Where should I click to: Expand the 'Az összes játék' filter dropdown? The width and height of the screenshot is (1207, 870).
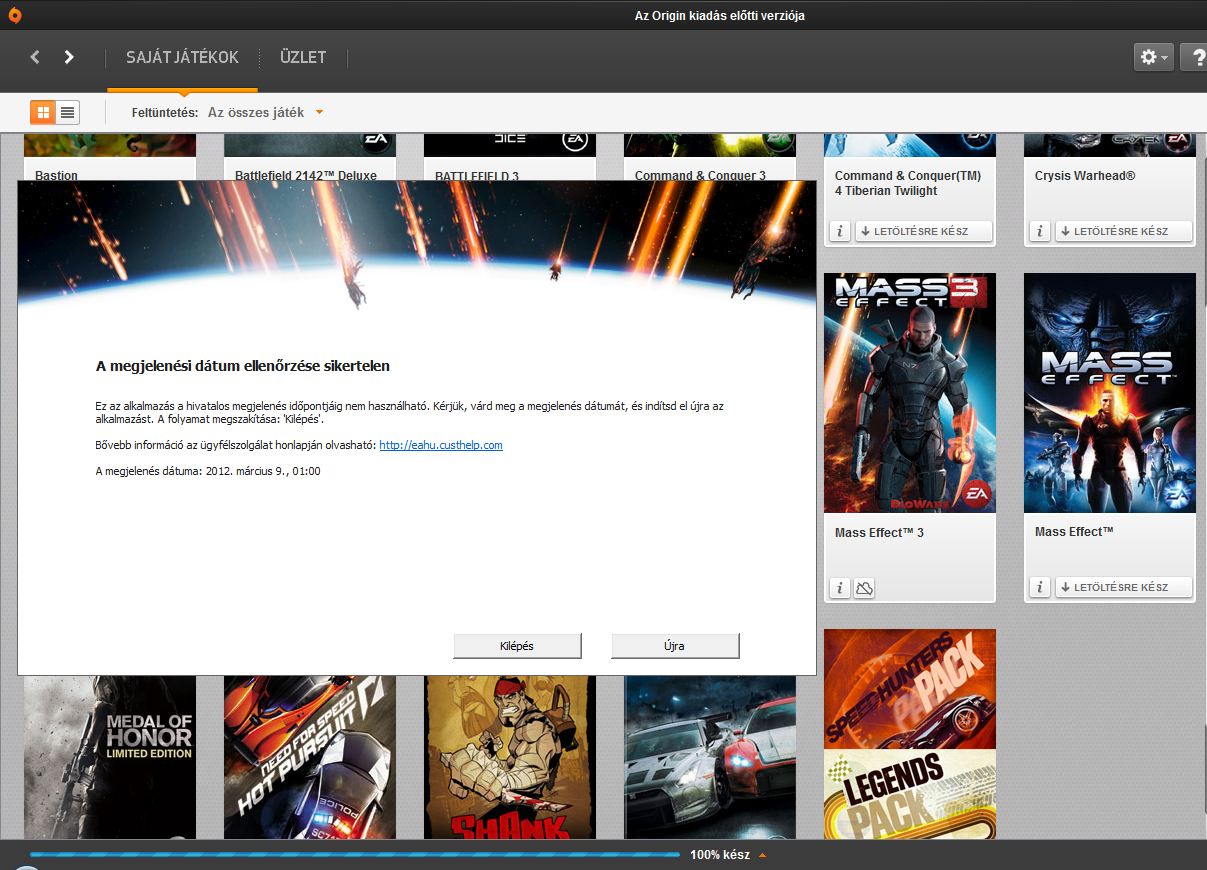tap(265, 112)
